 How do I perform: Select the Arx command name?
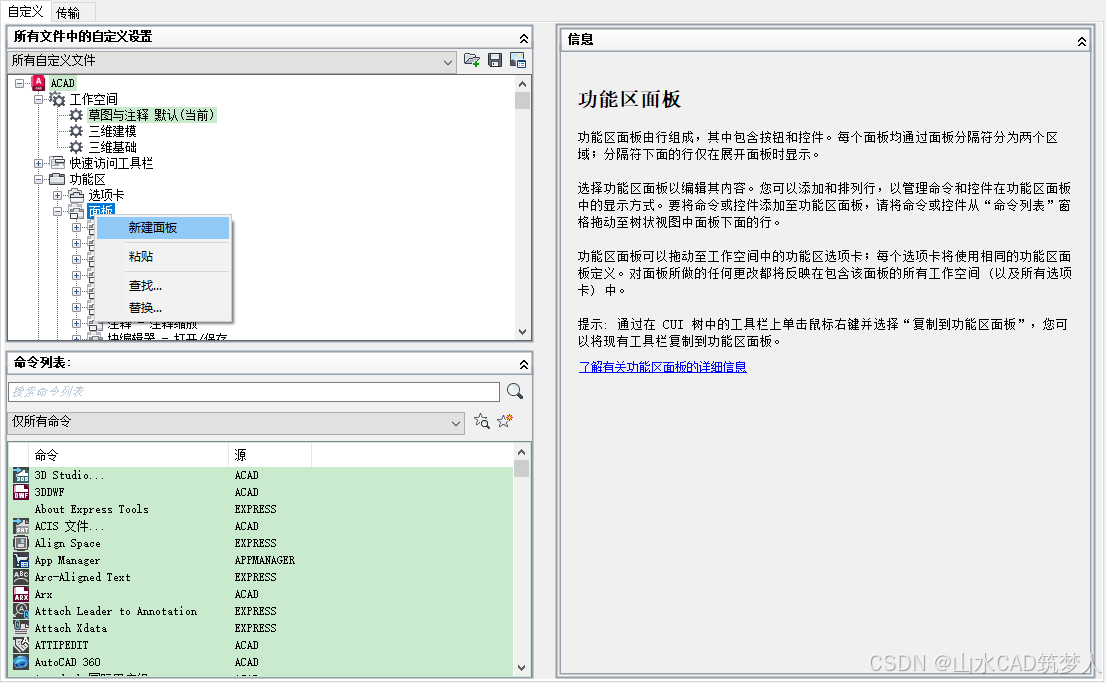coord(44,594)
